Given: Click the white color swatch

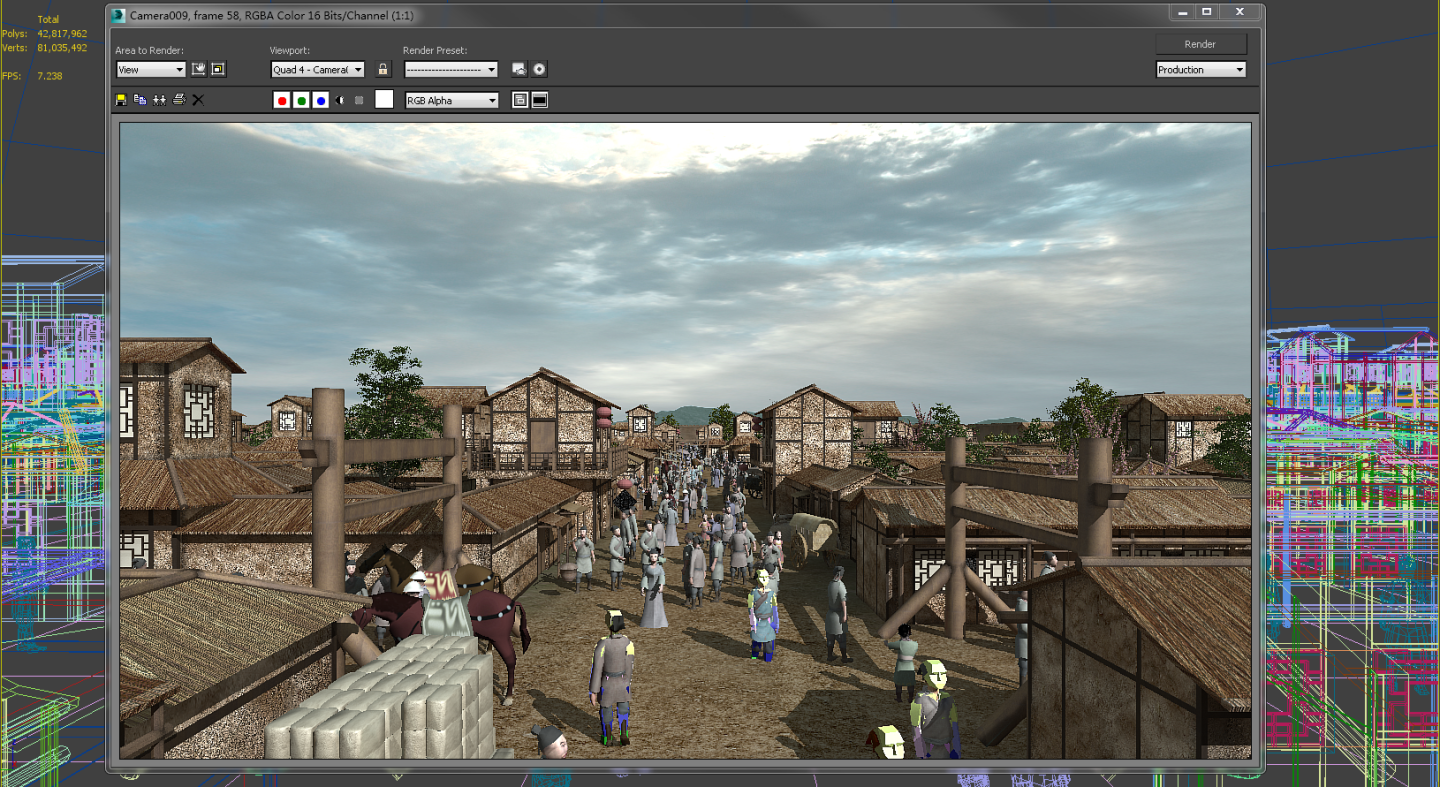Looking at the screenshot, I should point(384,99).
